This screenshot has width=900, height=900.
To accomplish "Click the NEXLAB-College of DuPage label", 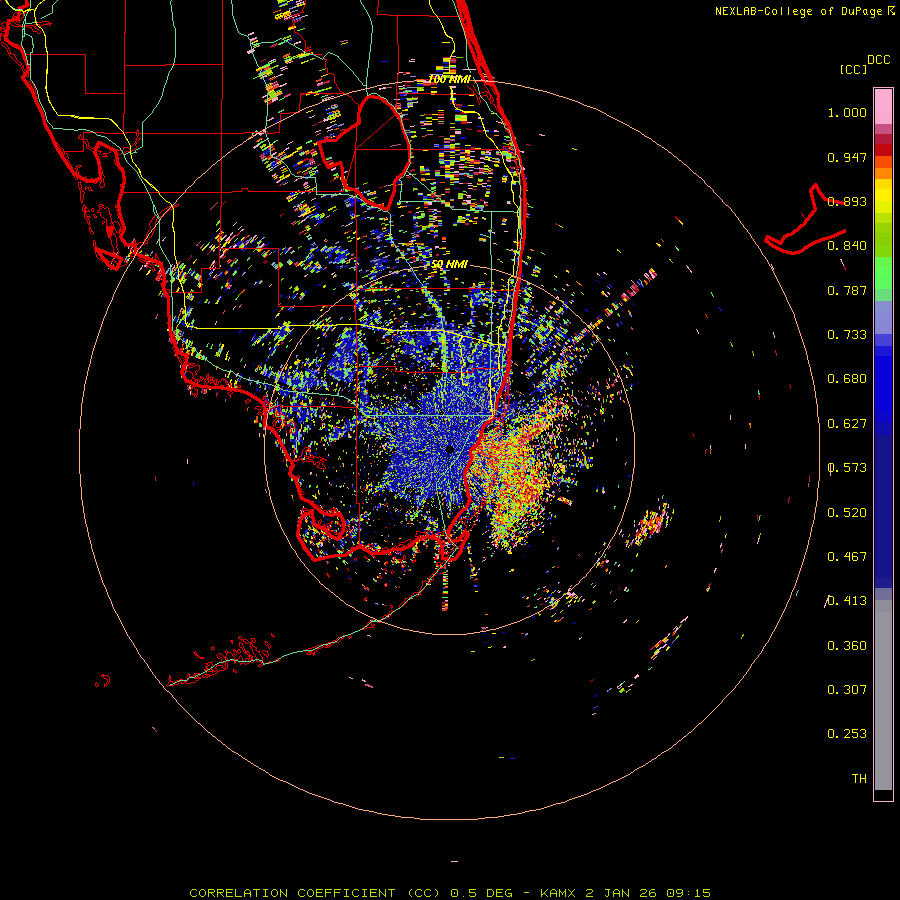I will click(x=804, y=11).
